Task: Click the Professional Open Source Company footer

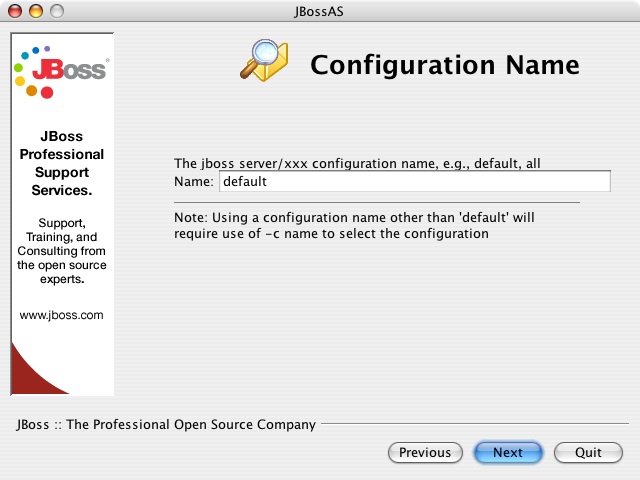Action: click(166, 424)
